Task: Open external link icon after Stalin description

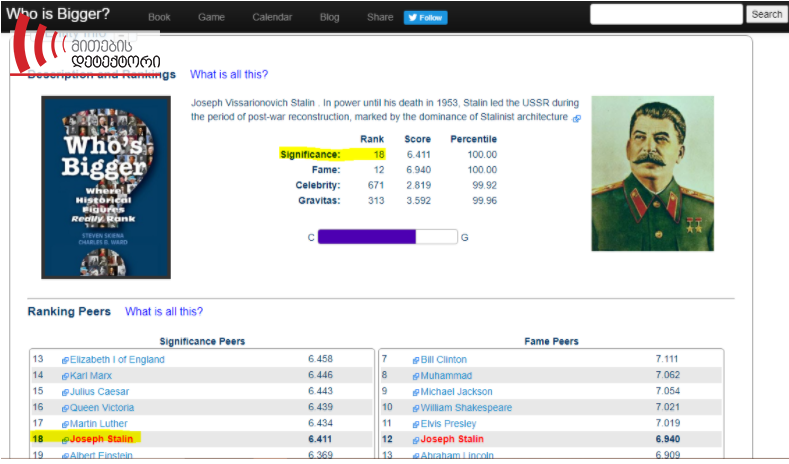Action: pos(577,119)
